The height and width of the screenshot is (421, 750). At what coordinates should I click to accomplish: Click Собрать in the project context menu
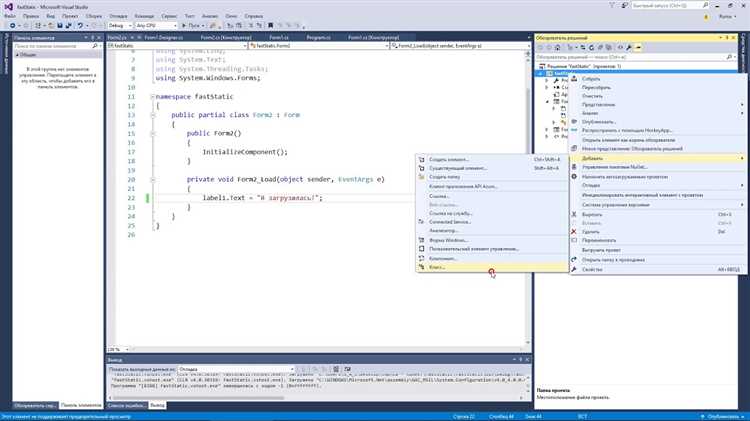pos(658,79)
